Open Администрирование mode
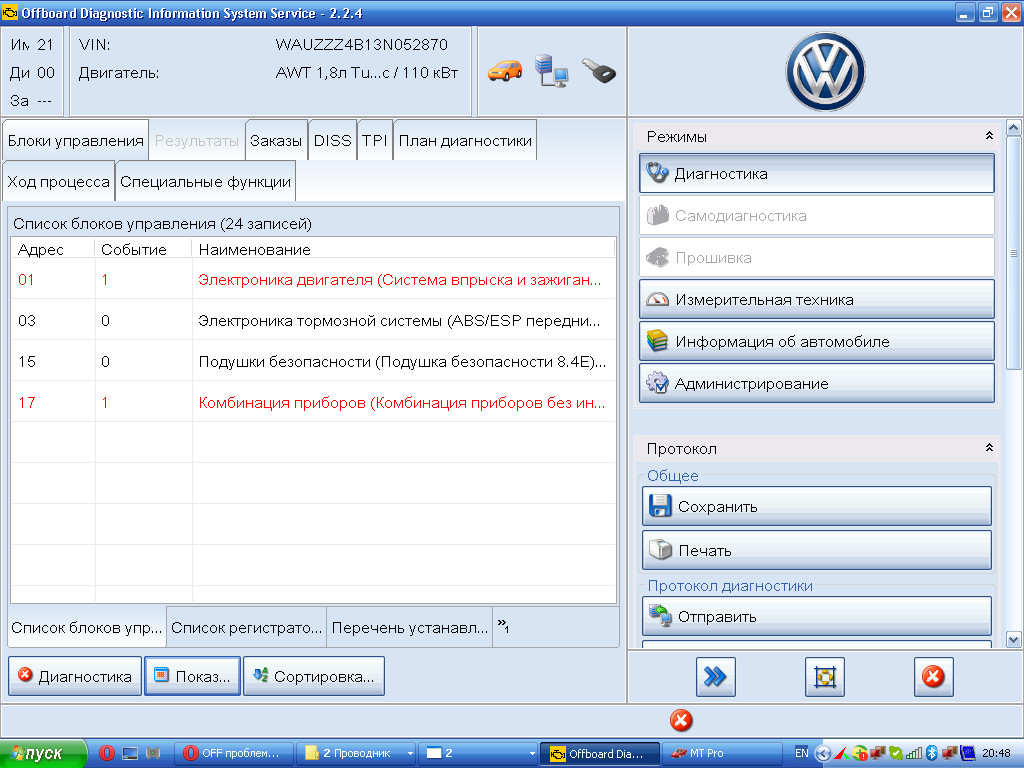 point(817,383)
